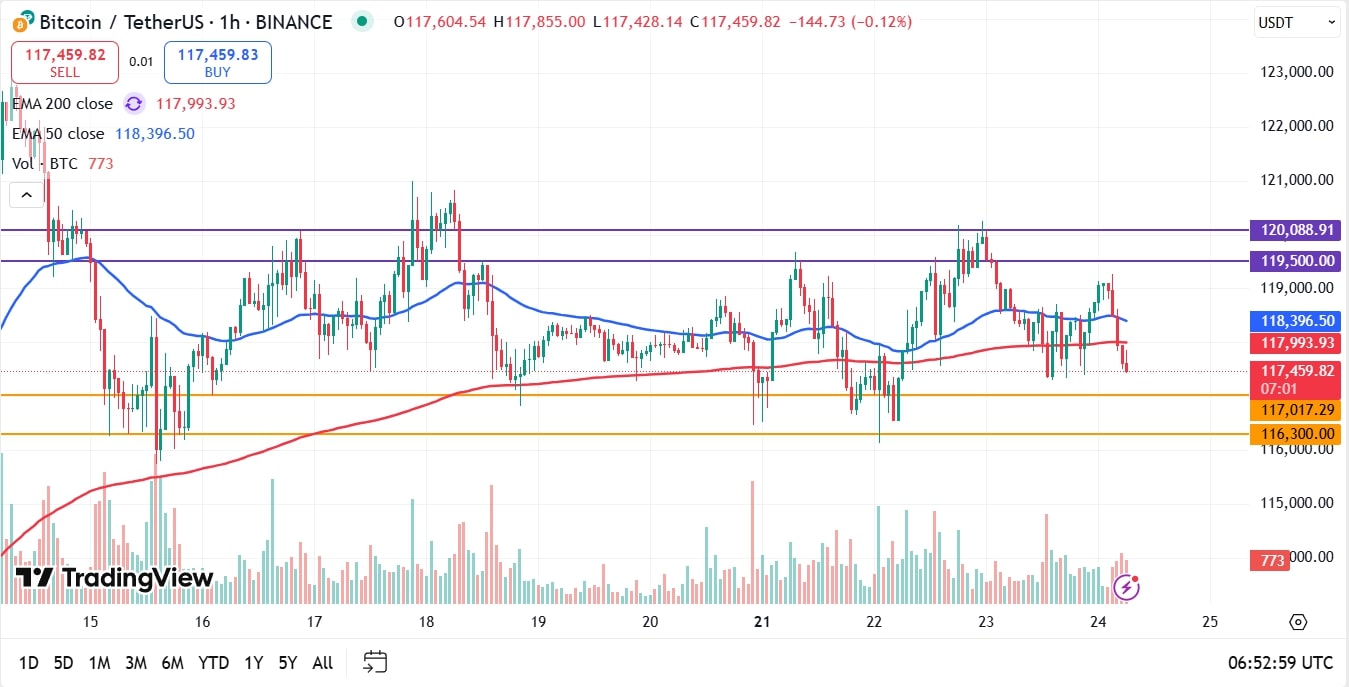Select the 1D time range
Viewport: 1349px width, 687px height.
point(29,662)
